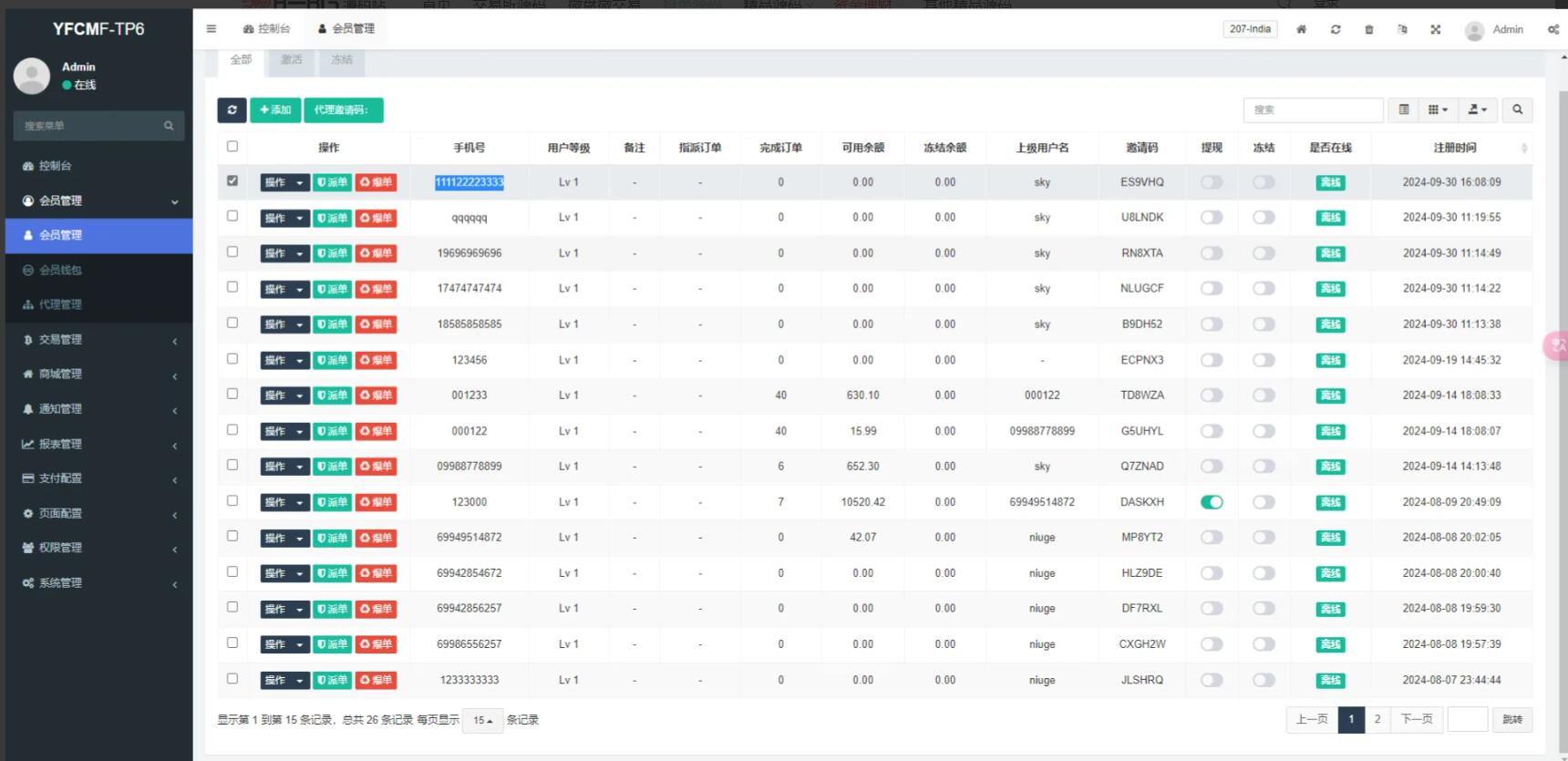This screenshot has height=761, width=1568.
Task: Click the green 添加 button
Action: (275, 110)
